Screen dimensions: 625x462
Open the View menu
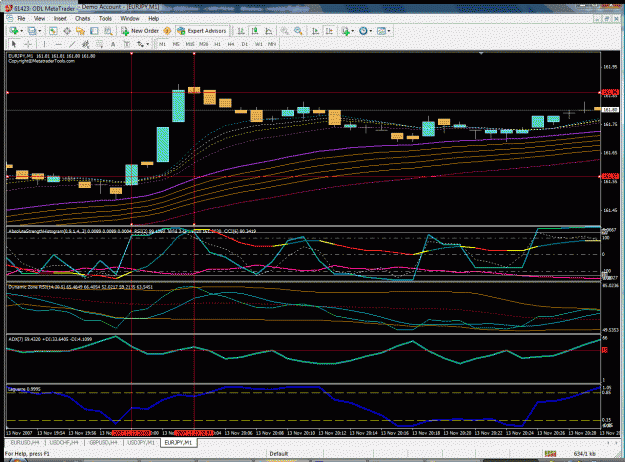(x=39, y=18)
